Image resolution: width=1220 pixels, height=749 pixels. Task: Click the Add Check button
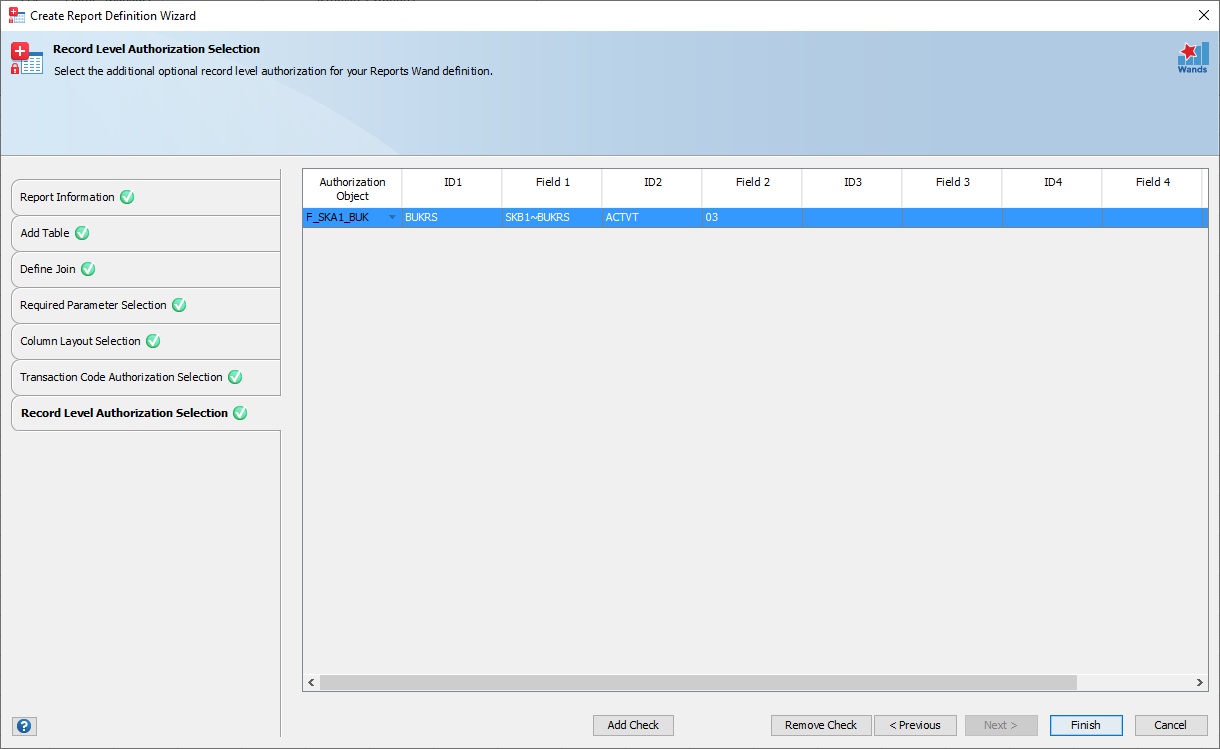pos(633,725)
